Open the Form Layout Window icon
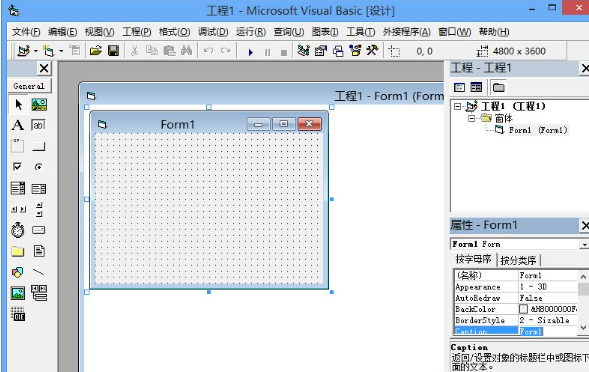The height and width of the screenshot is (372, 589). coord(338,51)
